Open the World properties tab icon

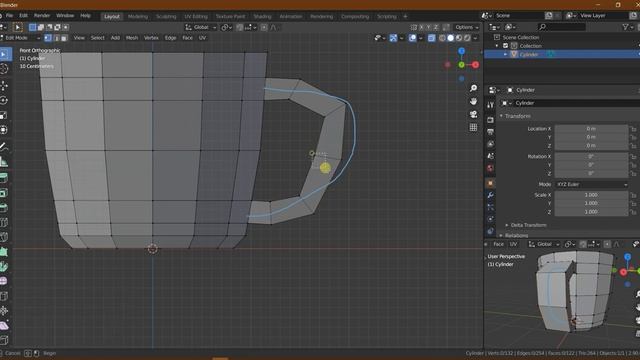(x=491, y=168)
